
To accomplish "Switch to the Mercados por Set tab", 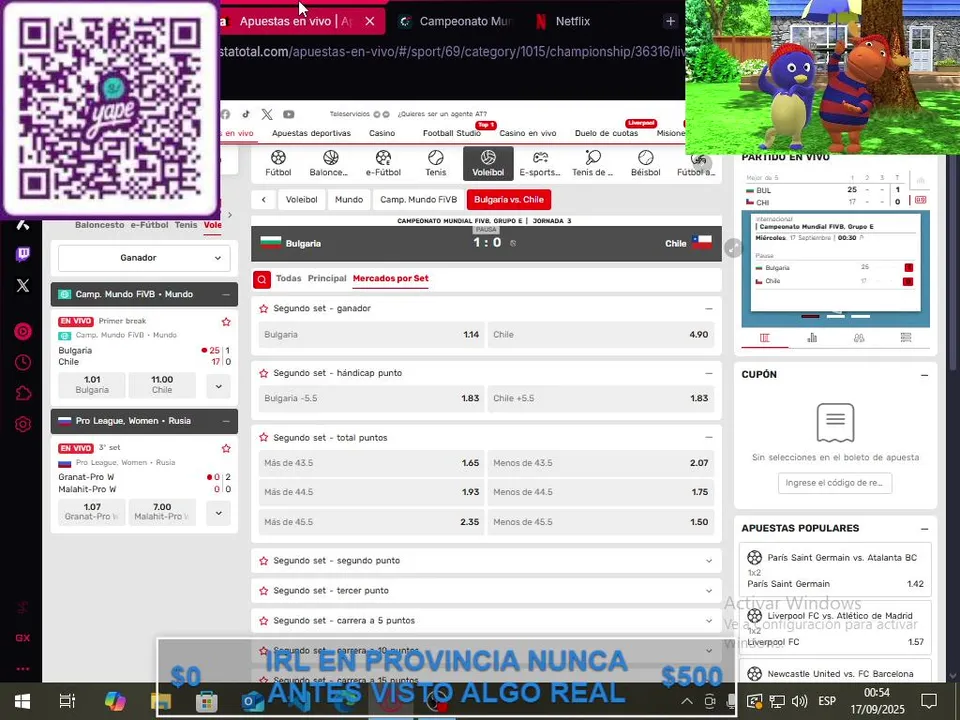I will click(391, 278).
